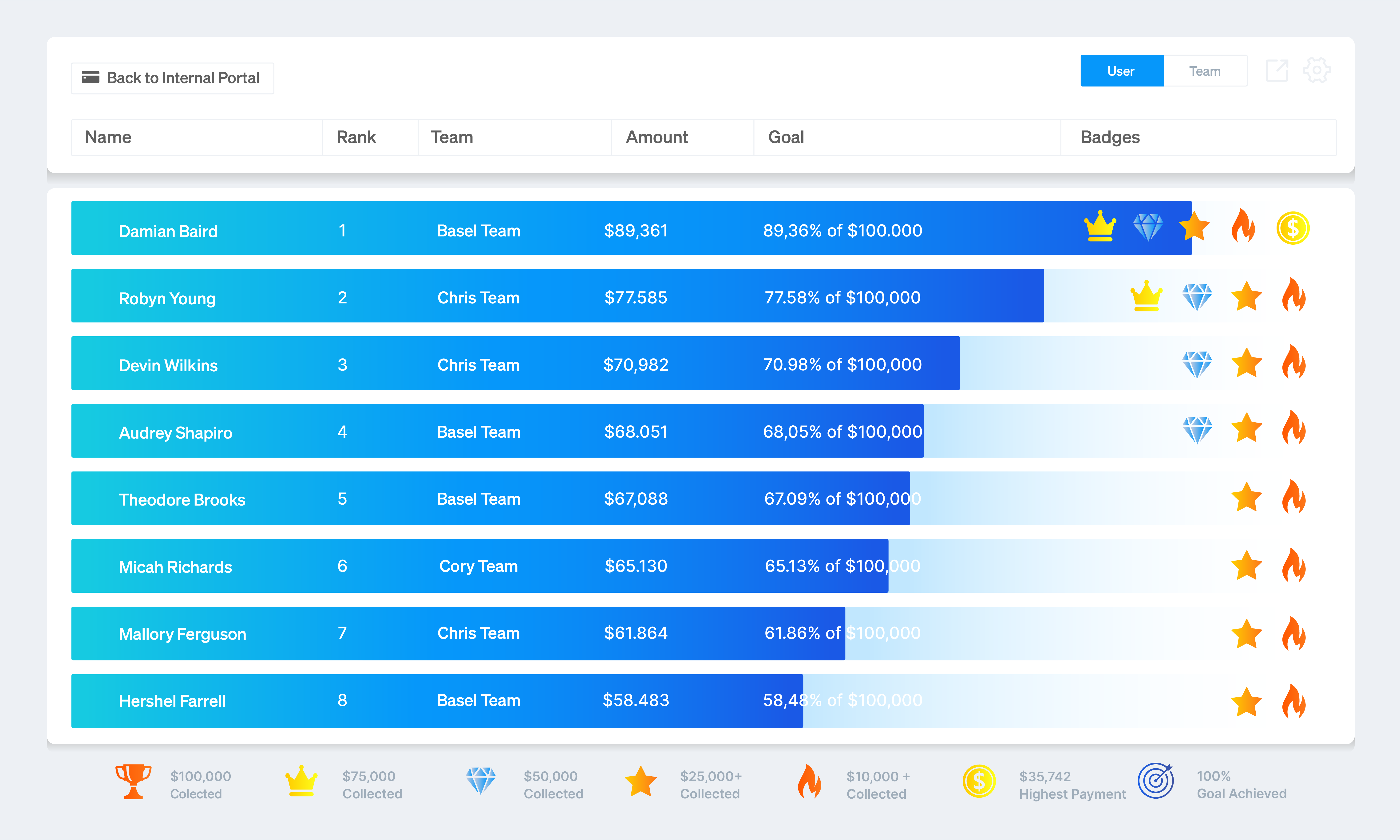1400x840 pixels.
Task: Click the Badges column header
Action: coord(1110,137)
